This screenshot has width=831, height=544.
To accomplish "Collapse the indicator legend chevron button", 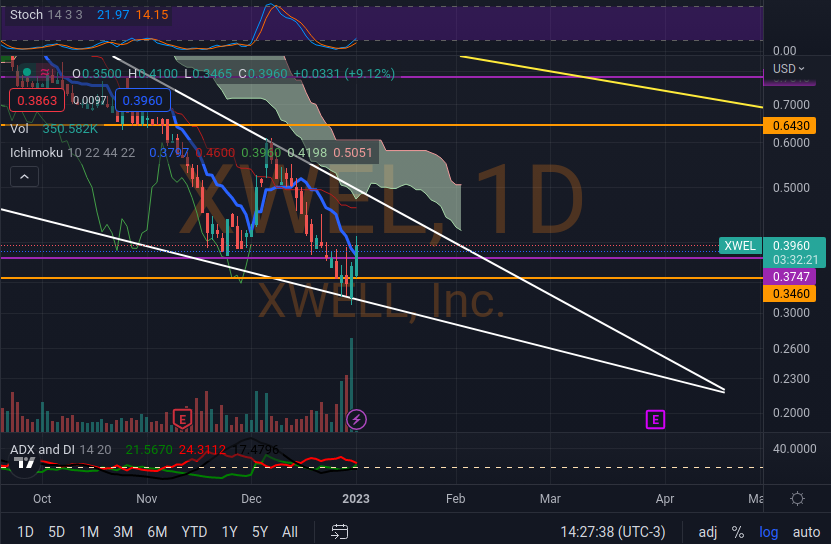I will 24,177.
